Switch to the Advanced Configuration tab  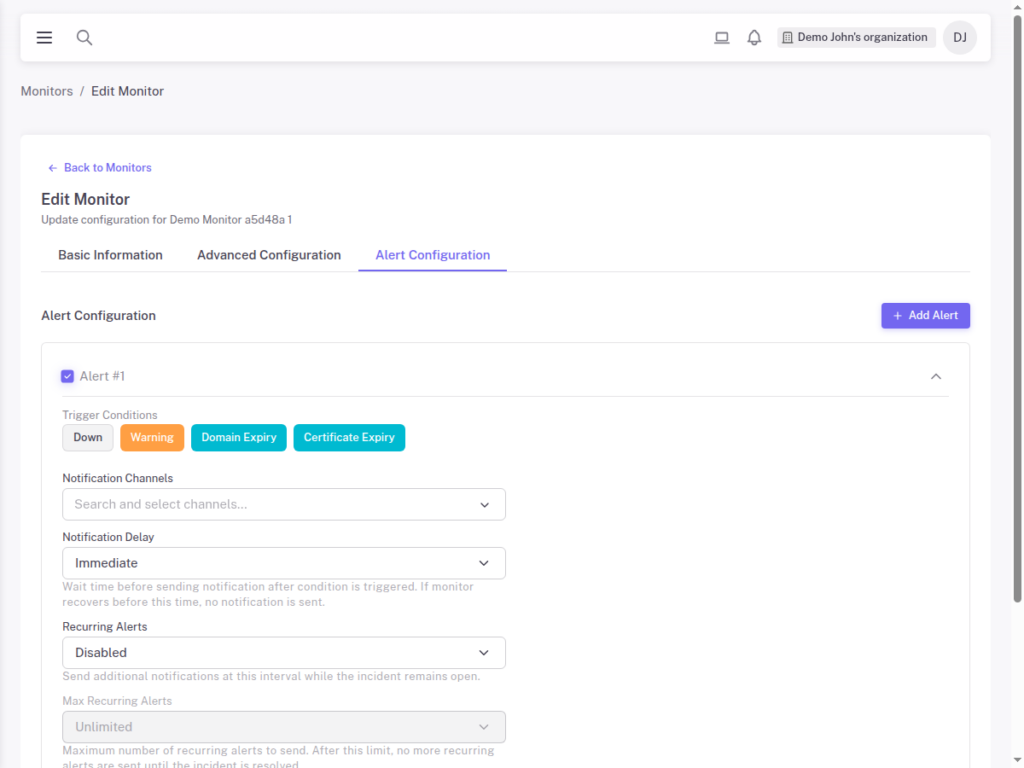[269, 255]
